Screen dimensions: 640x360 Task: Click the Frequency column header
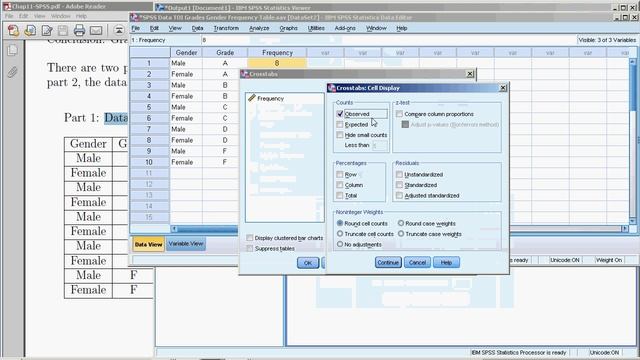(x=277, y=53)
